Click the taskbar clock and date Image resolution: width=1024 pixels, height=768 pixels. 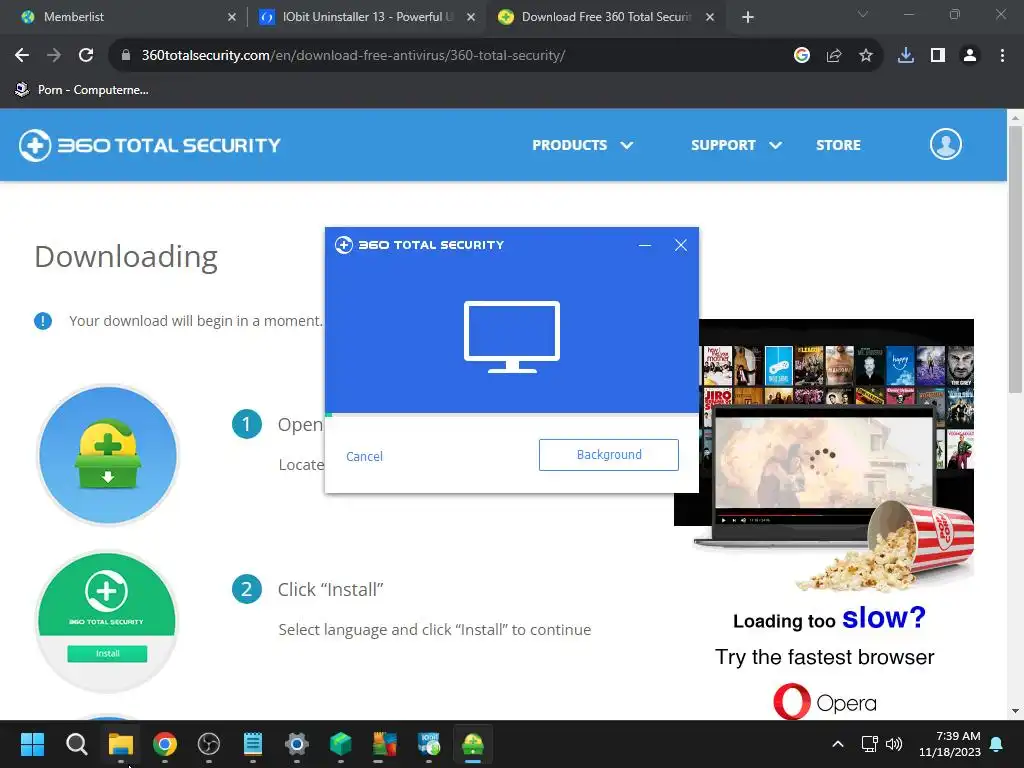click(950, 744)
